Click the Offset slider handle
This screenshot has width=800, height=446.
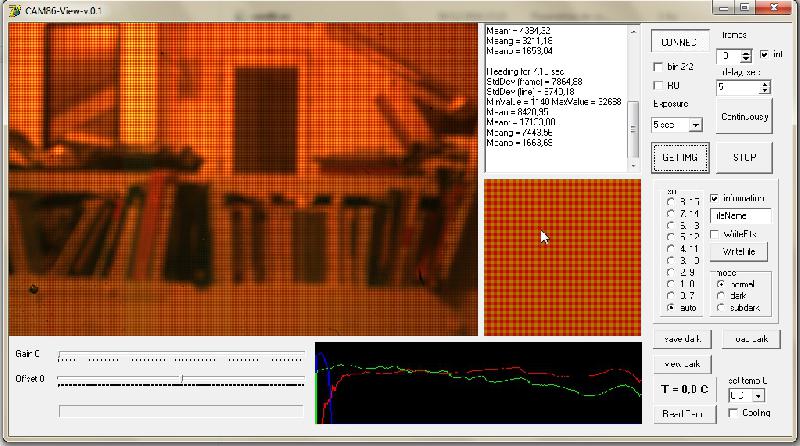point(182,379)
